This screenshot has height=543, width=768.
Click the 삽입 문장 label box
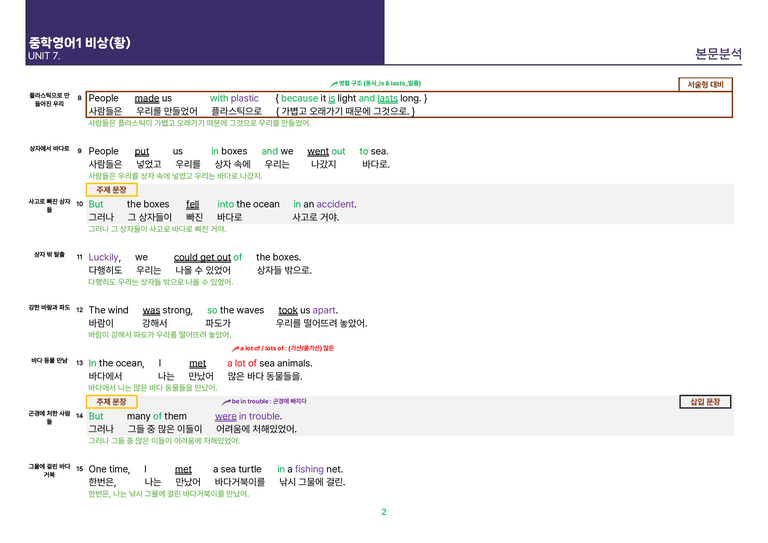pos(705,401)
